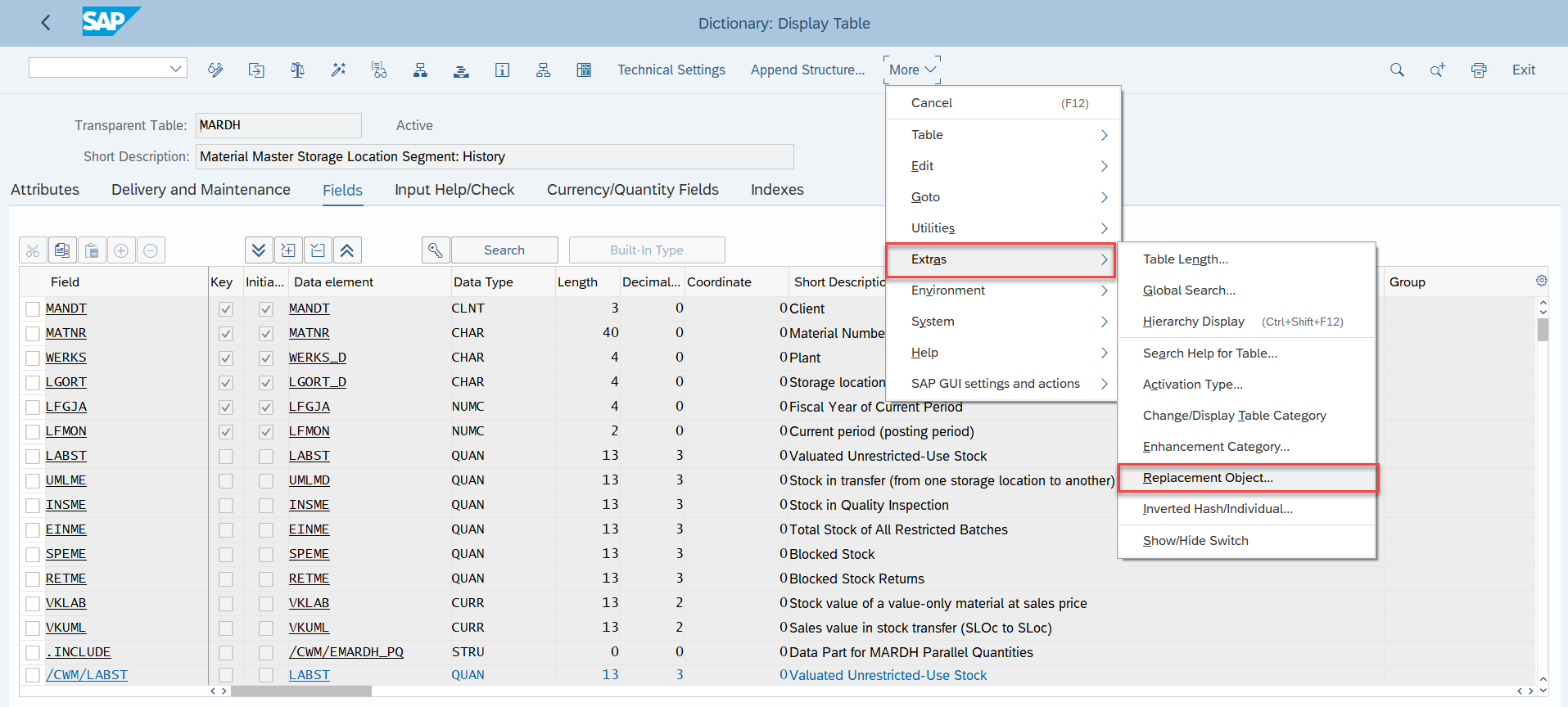Click the Expand All double-chevron down icon
This screenshot has height=707, width=1568.
[x=259, y=250]
